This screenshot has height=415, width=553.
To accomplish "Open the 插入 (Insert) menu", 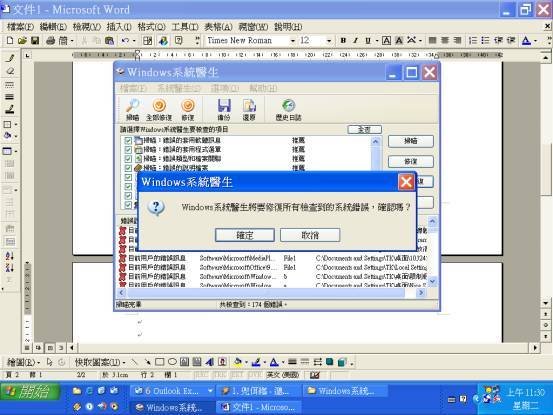I will point(119,27).
